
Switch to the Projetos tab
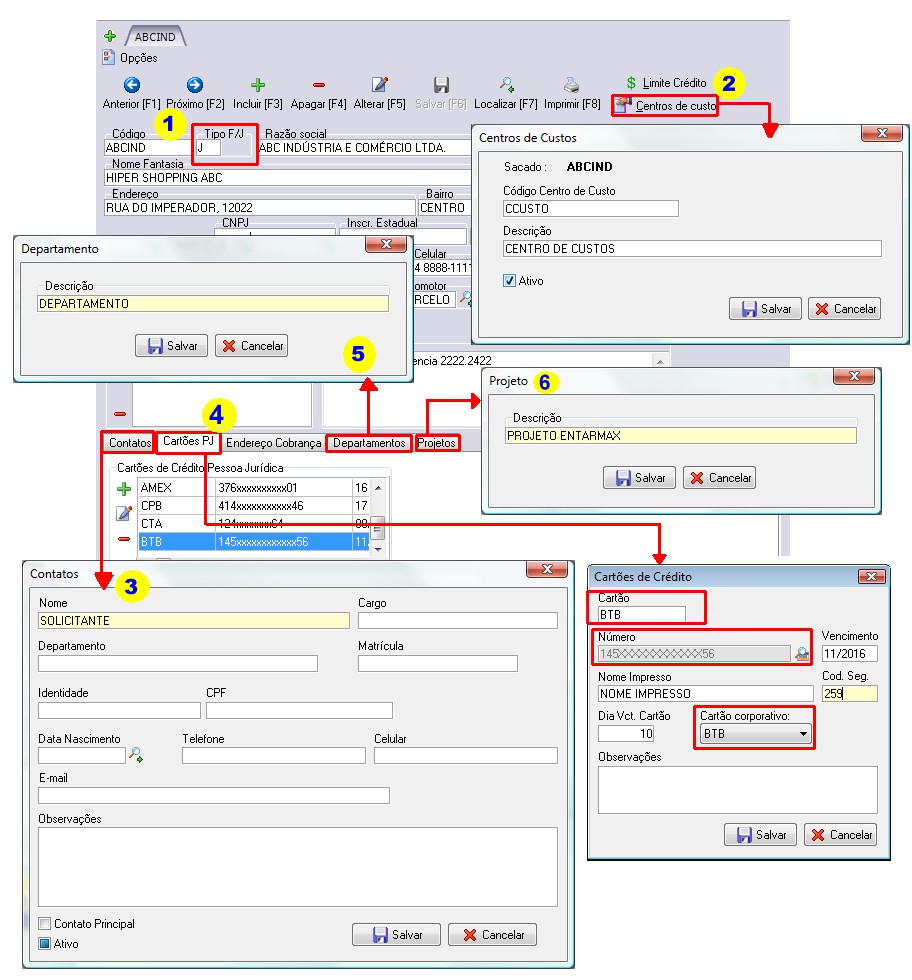(x=436, y=443)
